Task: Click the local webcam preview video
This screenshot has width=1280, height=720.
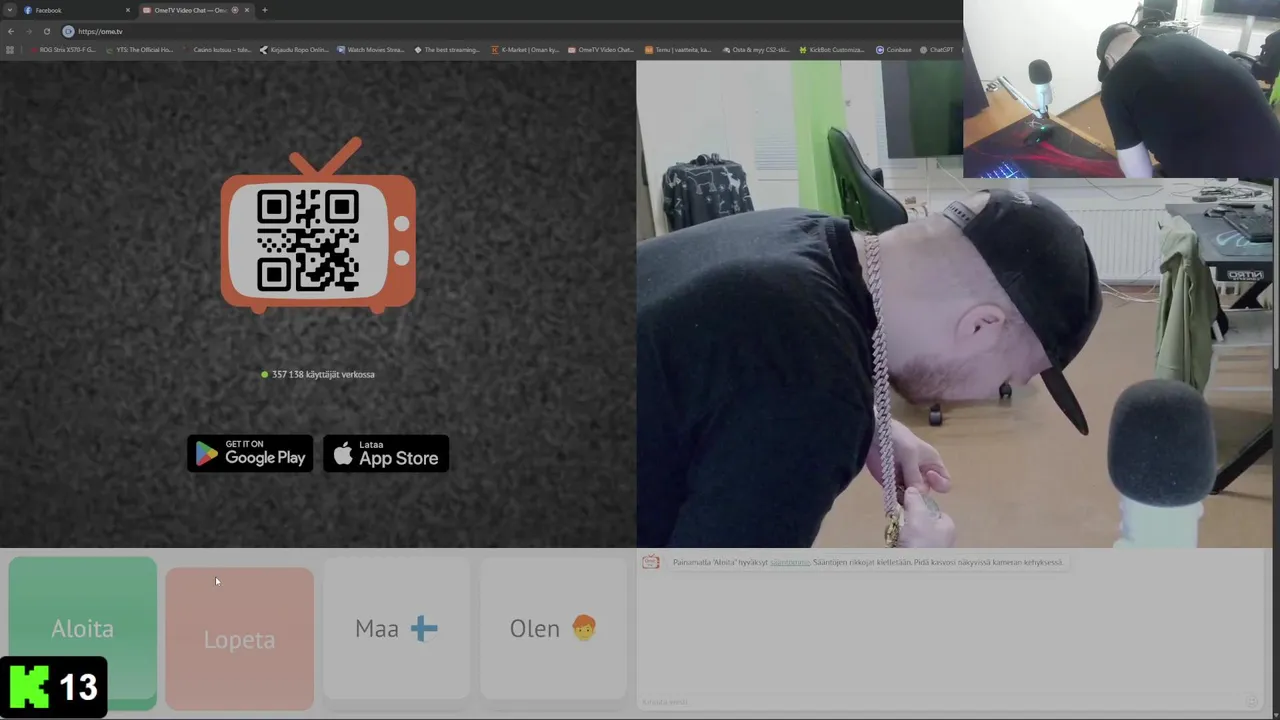Action: point(955,304)
